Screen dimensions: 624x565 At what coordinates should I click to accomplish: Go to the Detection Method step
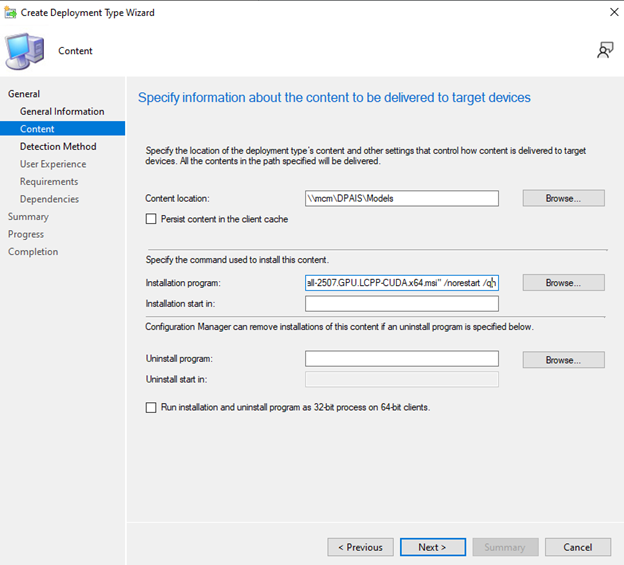58,146
